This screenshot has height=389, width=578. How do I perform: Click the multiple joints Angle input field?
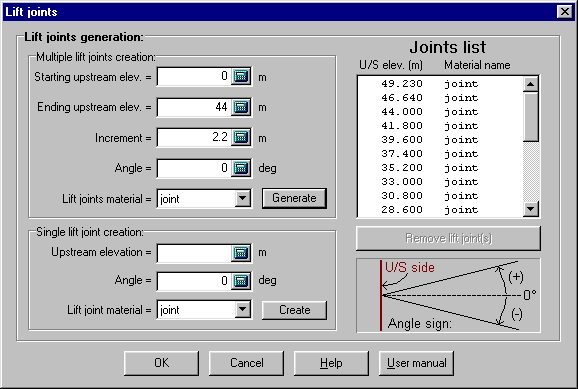(194, 168)
